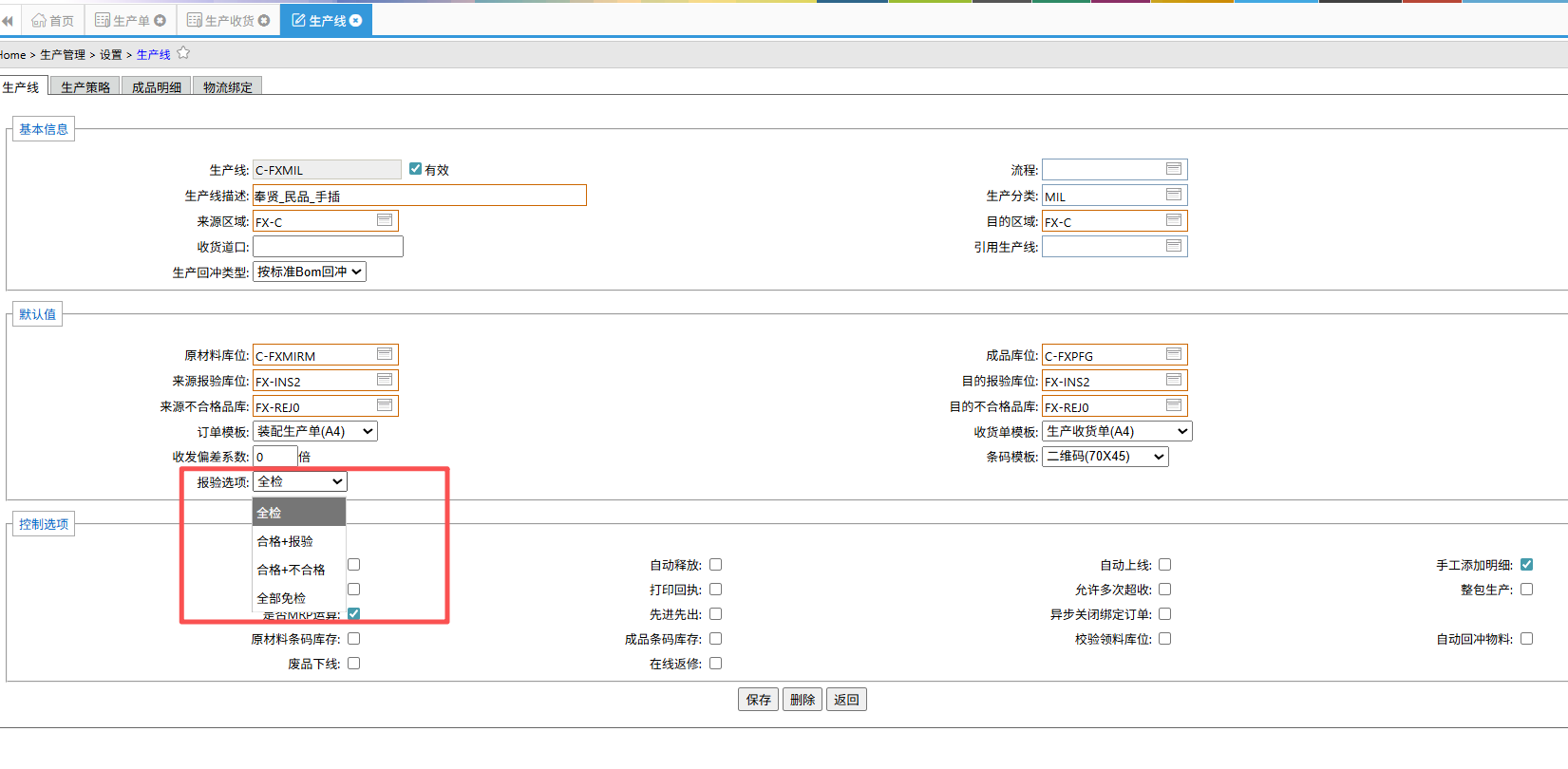The image size is (1568, 769).
Task: Click the 生产线描述 input field
Action: pos(420,196)
